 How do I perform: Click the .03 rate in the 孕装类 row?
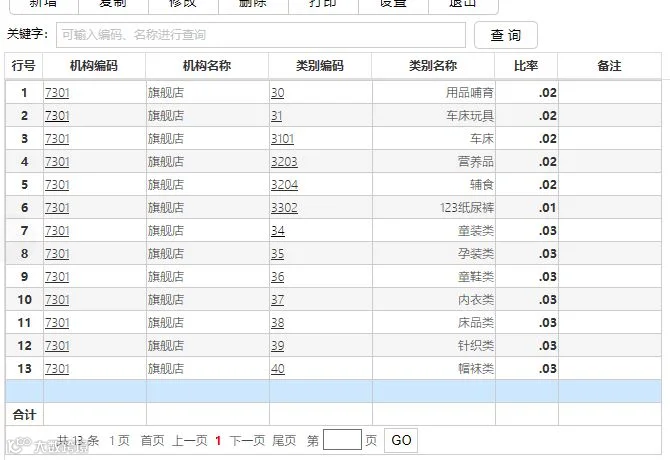coord(547,254)
